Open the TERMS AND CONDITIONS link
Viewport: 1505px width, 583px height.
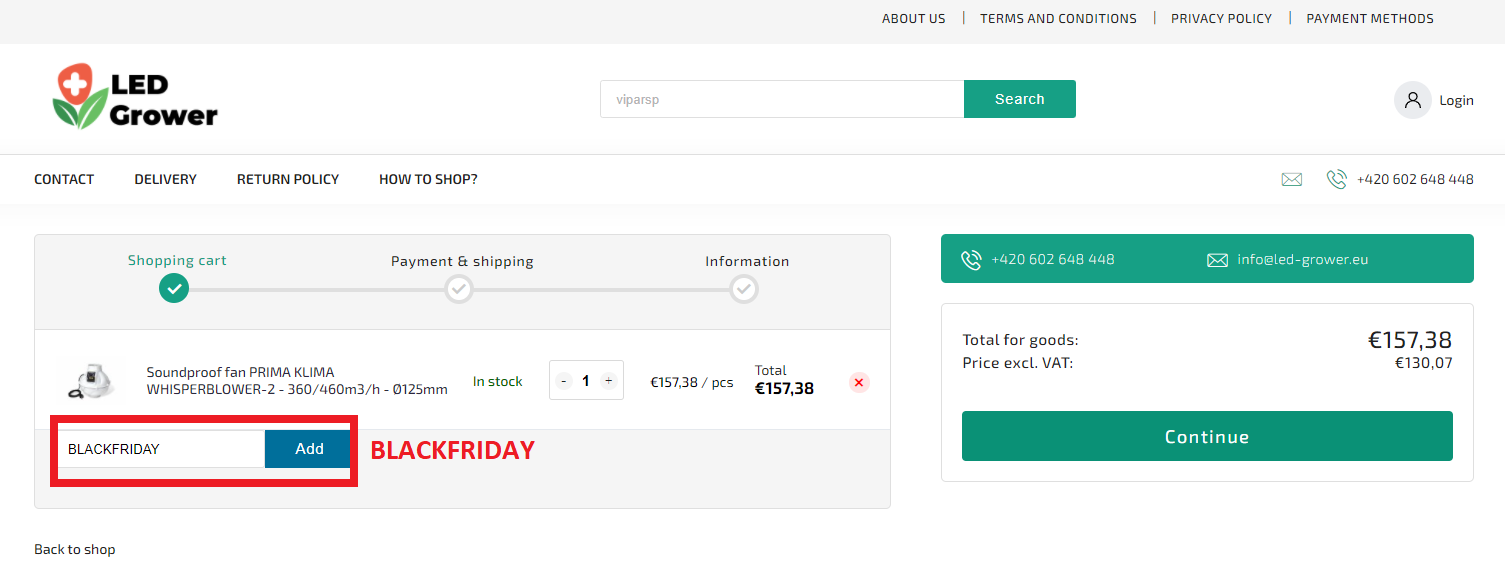(1058, 18)
